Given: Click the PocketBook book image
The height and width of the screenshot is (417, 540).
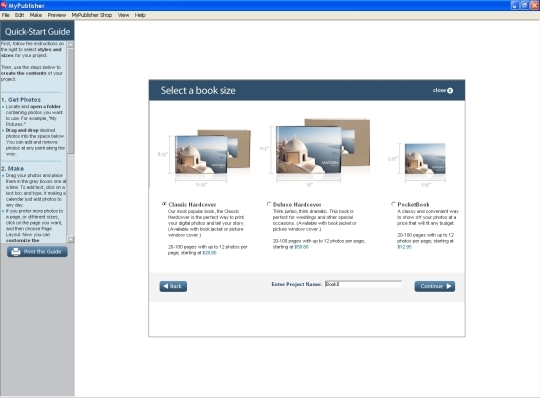Looking at the screenshot, I should point(425,159).
